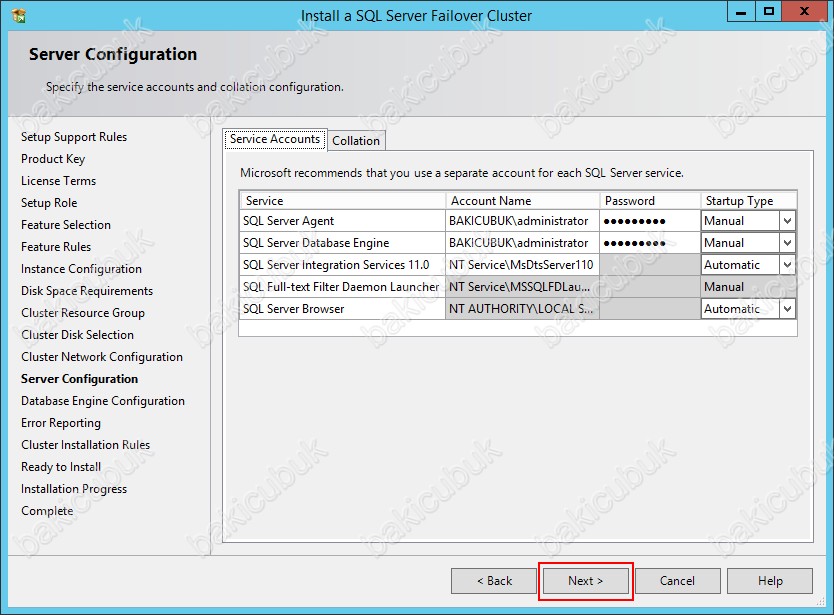Minimize the installer window
The image size is (834, 615).
pyautogui.click(x=741, y=12)
